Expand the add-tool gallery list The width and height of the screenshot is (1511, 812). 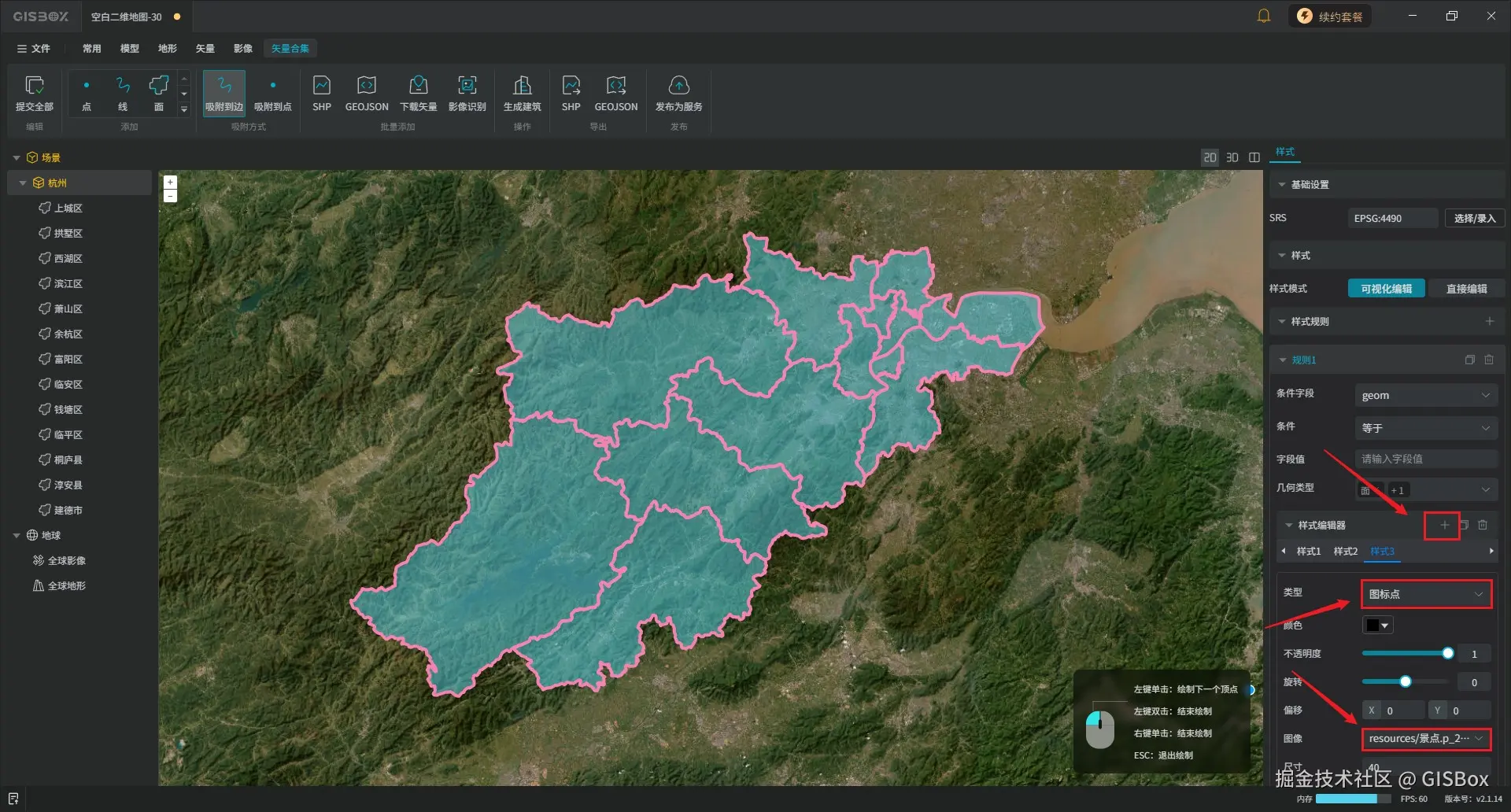184,109
